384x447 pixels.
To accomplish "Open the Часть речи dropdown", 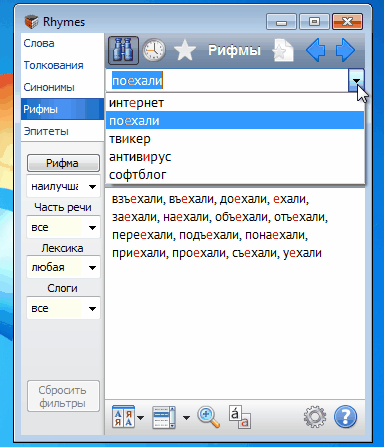I will 63,227.
